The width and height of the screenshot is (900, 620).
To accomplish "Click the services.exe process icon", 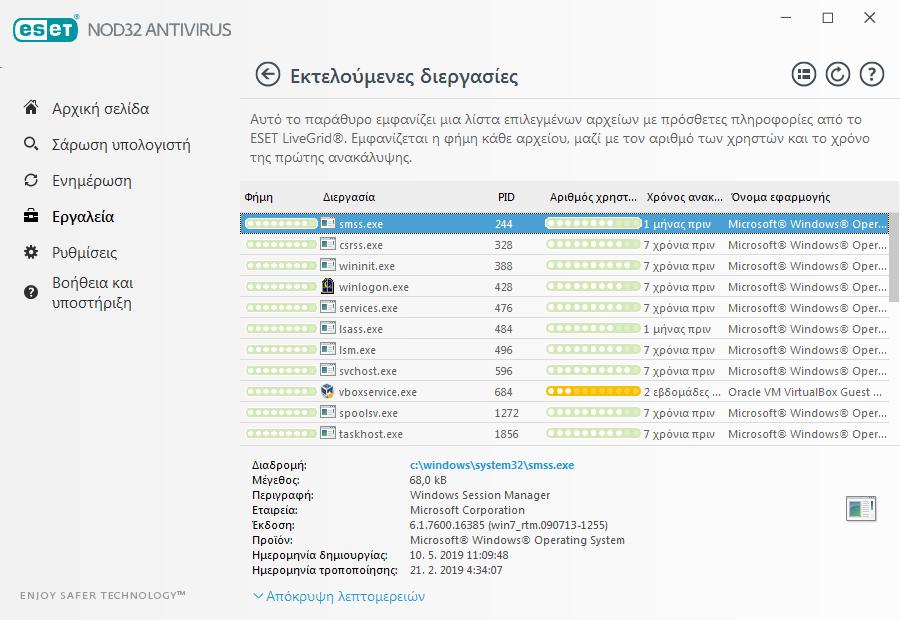I will tap(328, 307).
